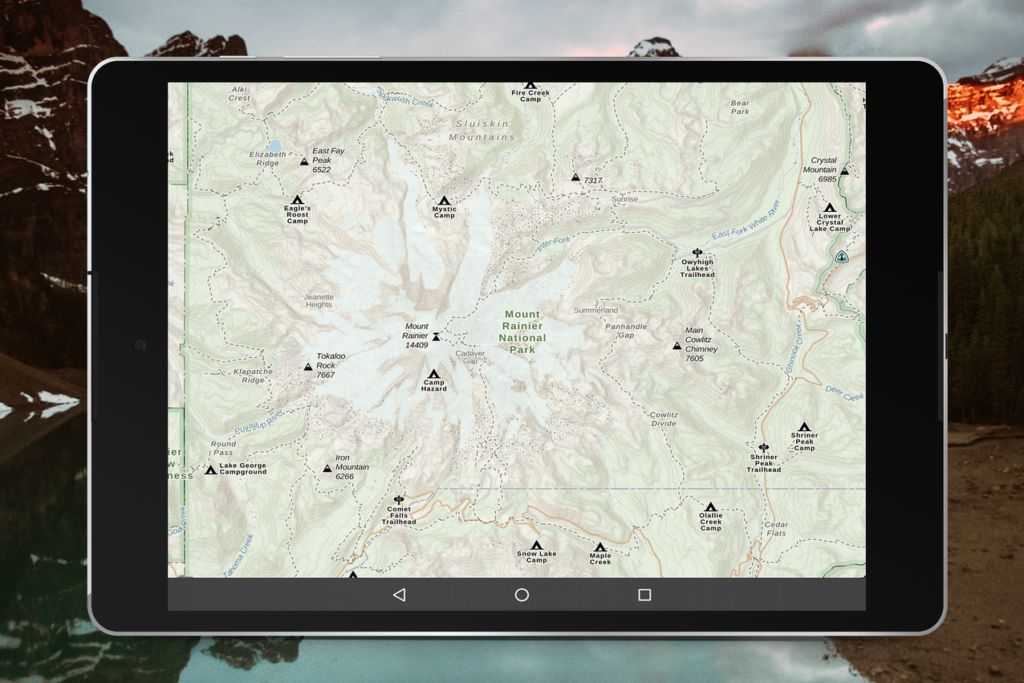This screenshot has width=1024, height=683.
Task: Tap the Mystic Camp tent icon
Action: [444, 199]
